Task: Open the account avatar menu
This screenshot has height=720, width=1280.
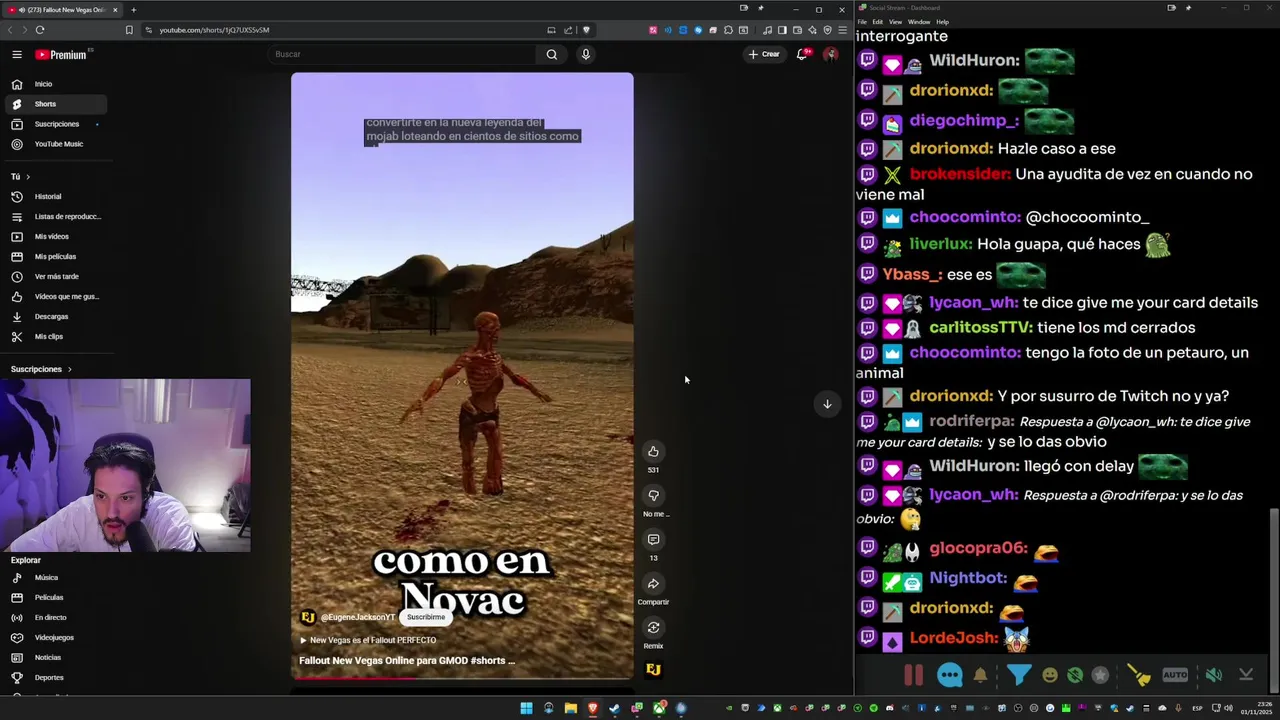Action: coord(830,54)
